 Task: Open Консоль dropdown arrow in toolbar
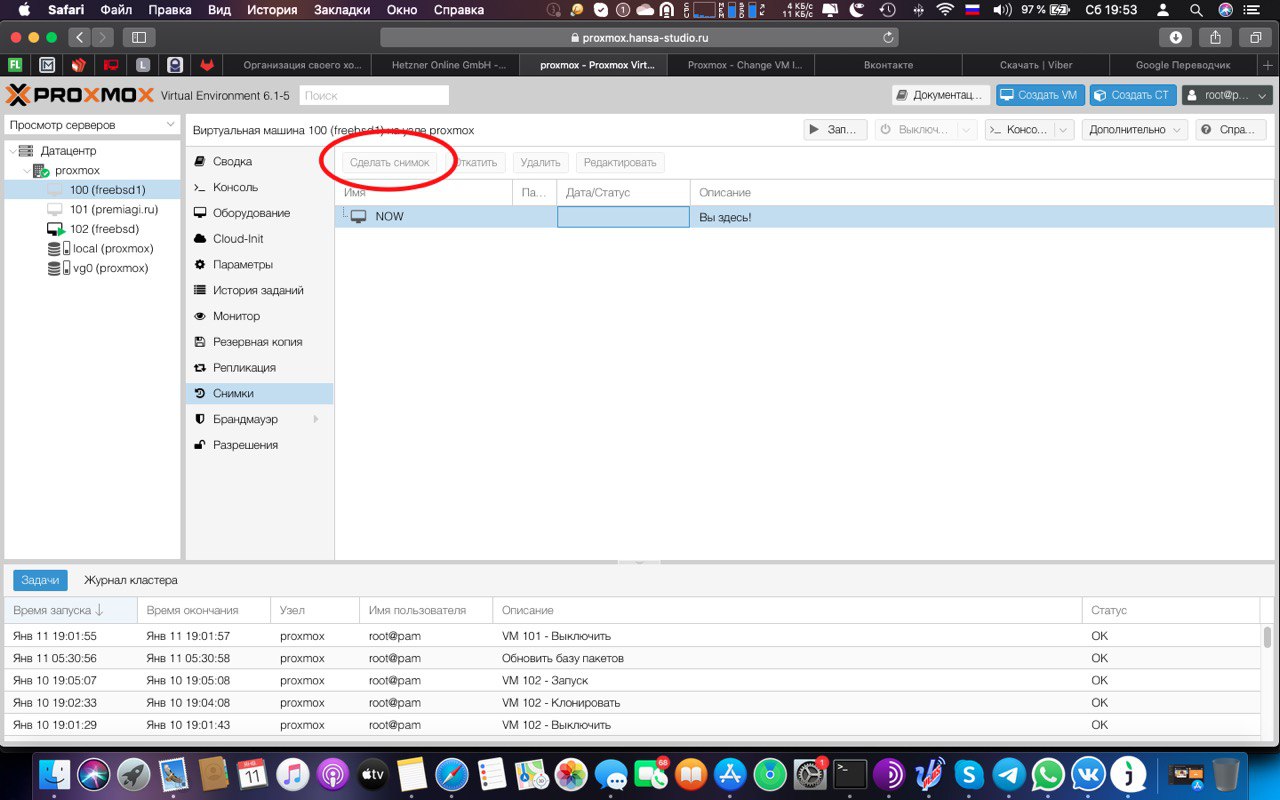point(1063,130)
